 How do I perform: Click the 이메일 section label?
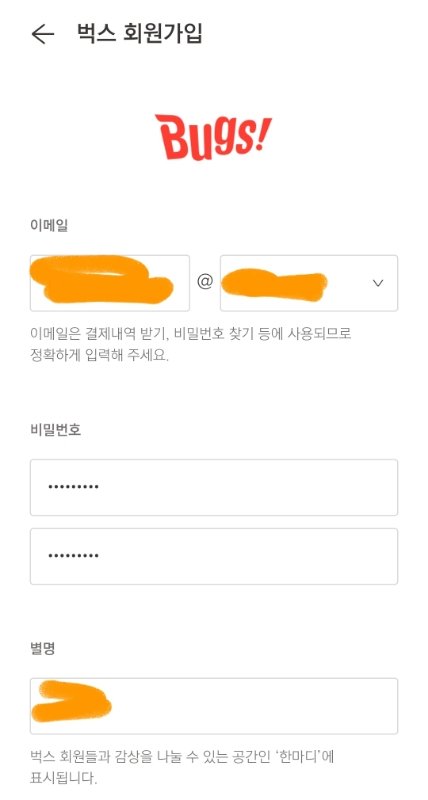click(x=49, y=226)
